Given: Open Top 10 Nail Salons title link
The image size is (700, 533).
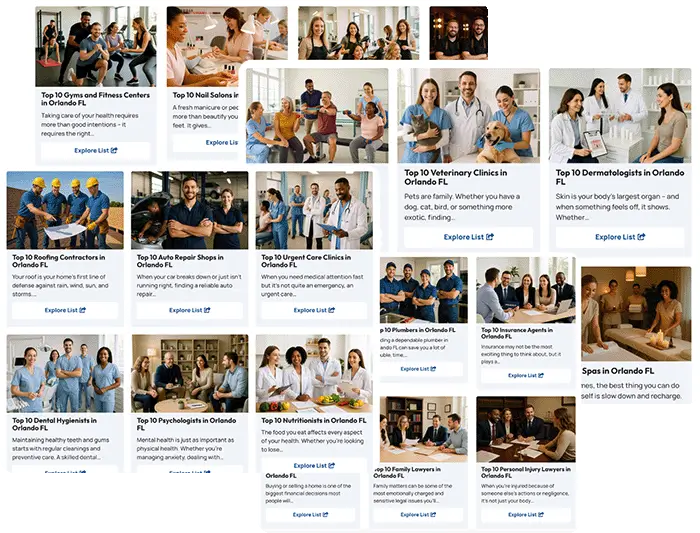Looking at the screenshot, I should pyautogui.click(x=205, y=95).
